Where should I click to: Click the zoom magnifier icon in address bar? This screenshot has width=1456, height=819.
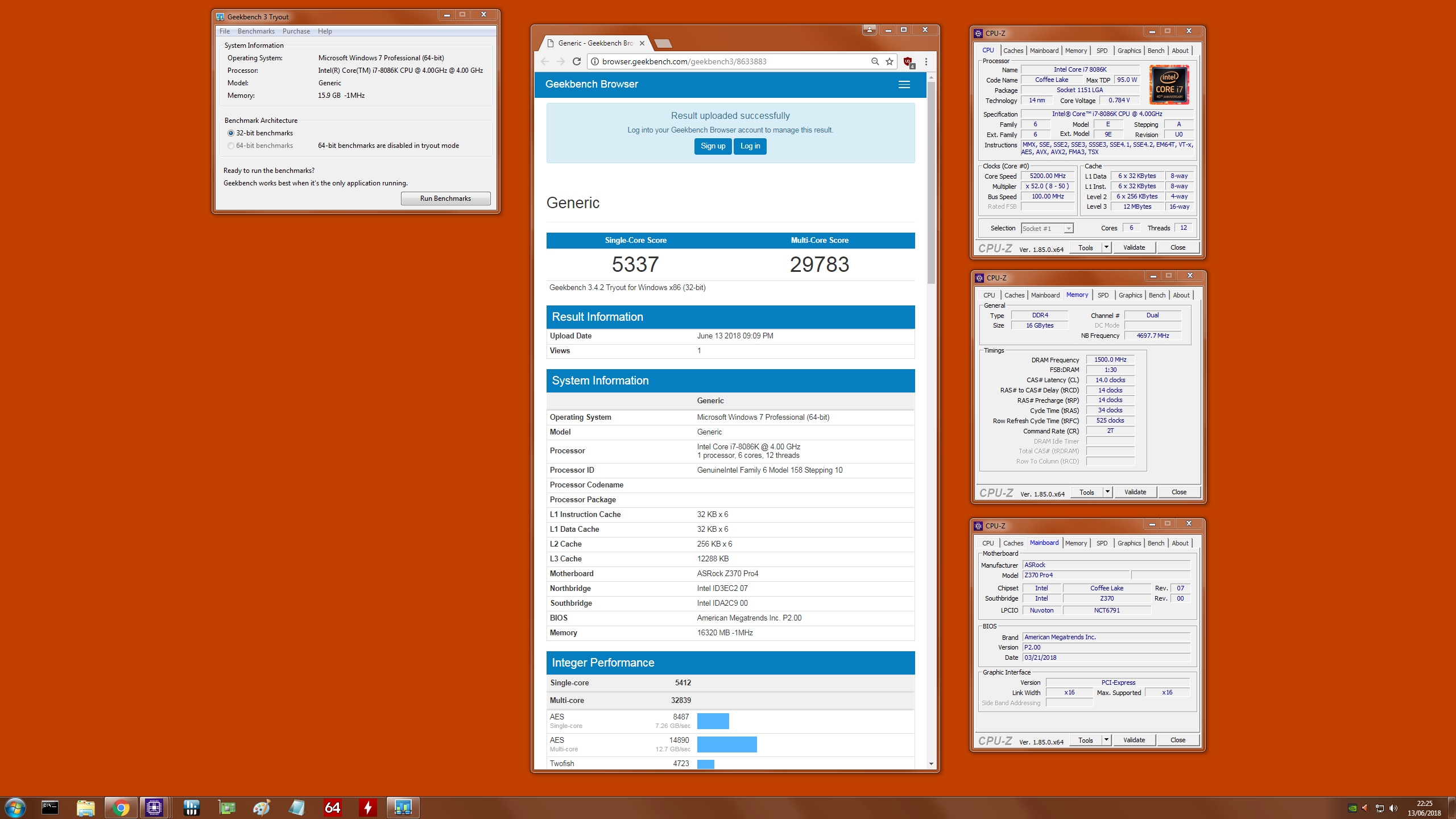[875, 61]
